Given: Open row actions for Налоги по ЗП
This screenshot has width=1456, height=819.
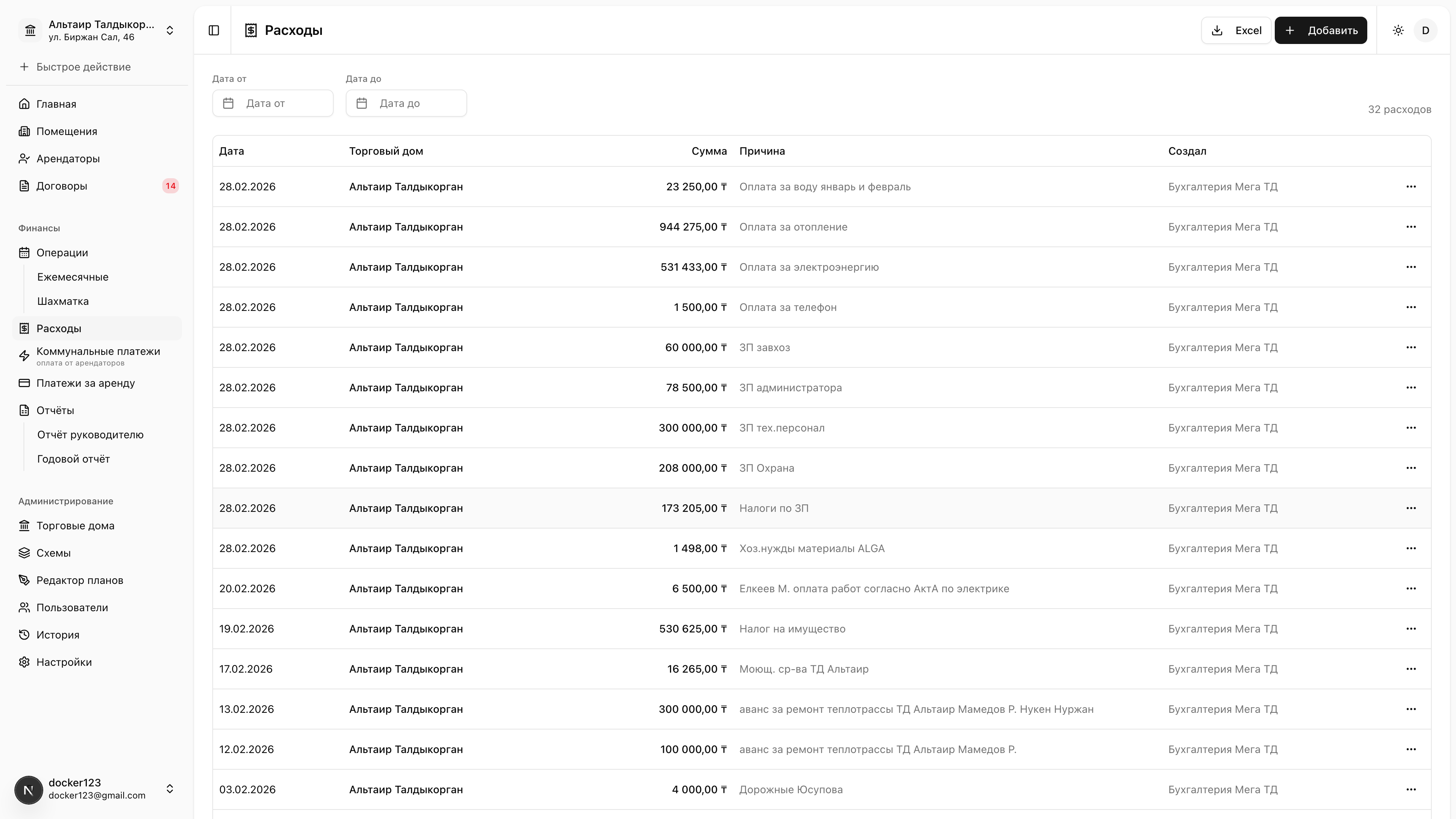Looking at the screenshot, I should [1411, 508].
